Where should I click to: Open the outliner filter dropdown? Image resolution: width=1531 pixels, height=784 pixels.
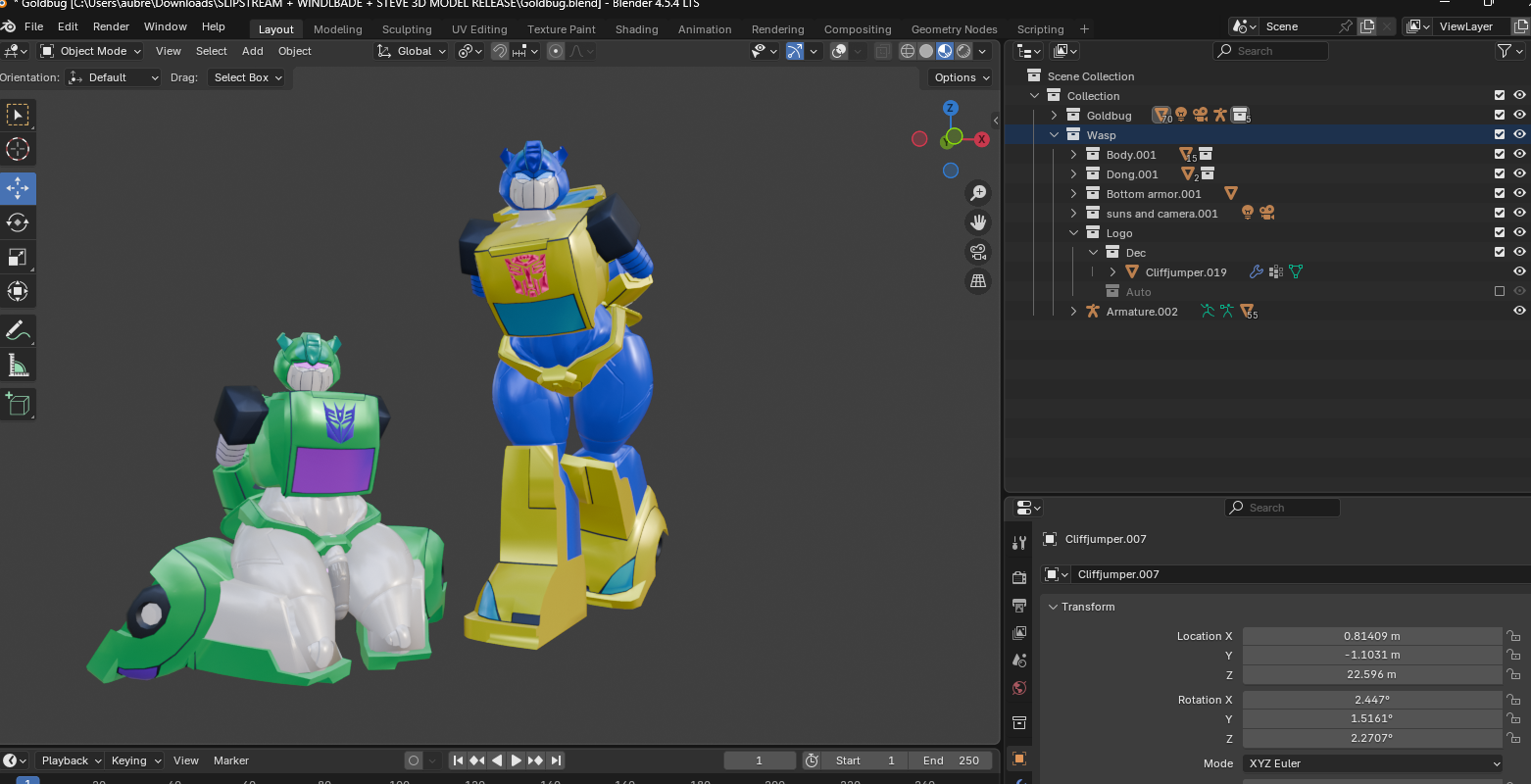click(1509, 51)
